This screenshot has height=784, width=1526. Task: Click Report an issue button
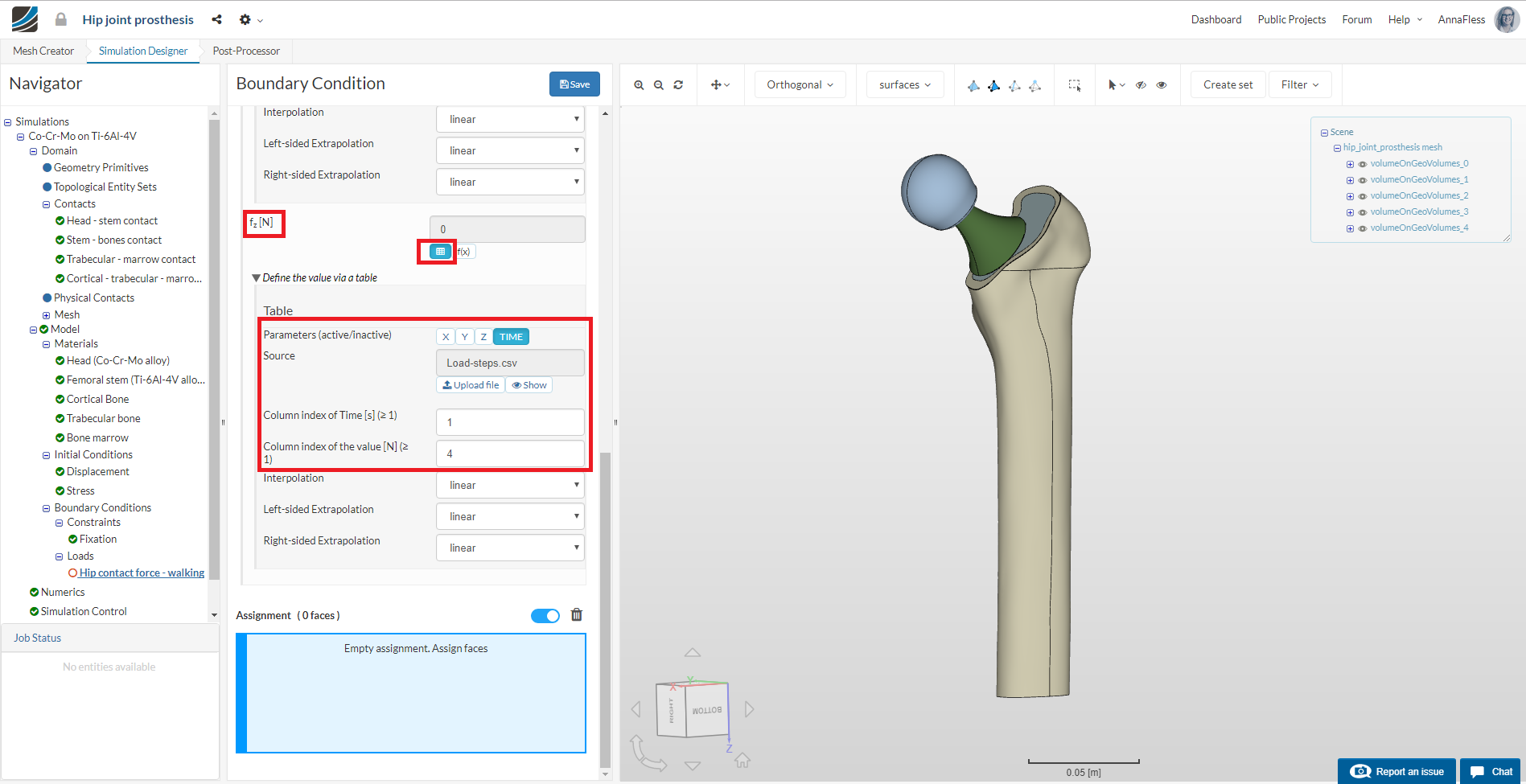pyautogui.click(x=1396, y=771)
